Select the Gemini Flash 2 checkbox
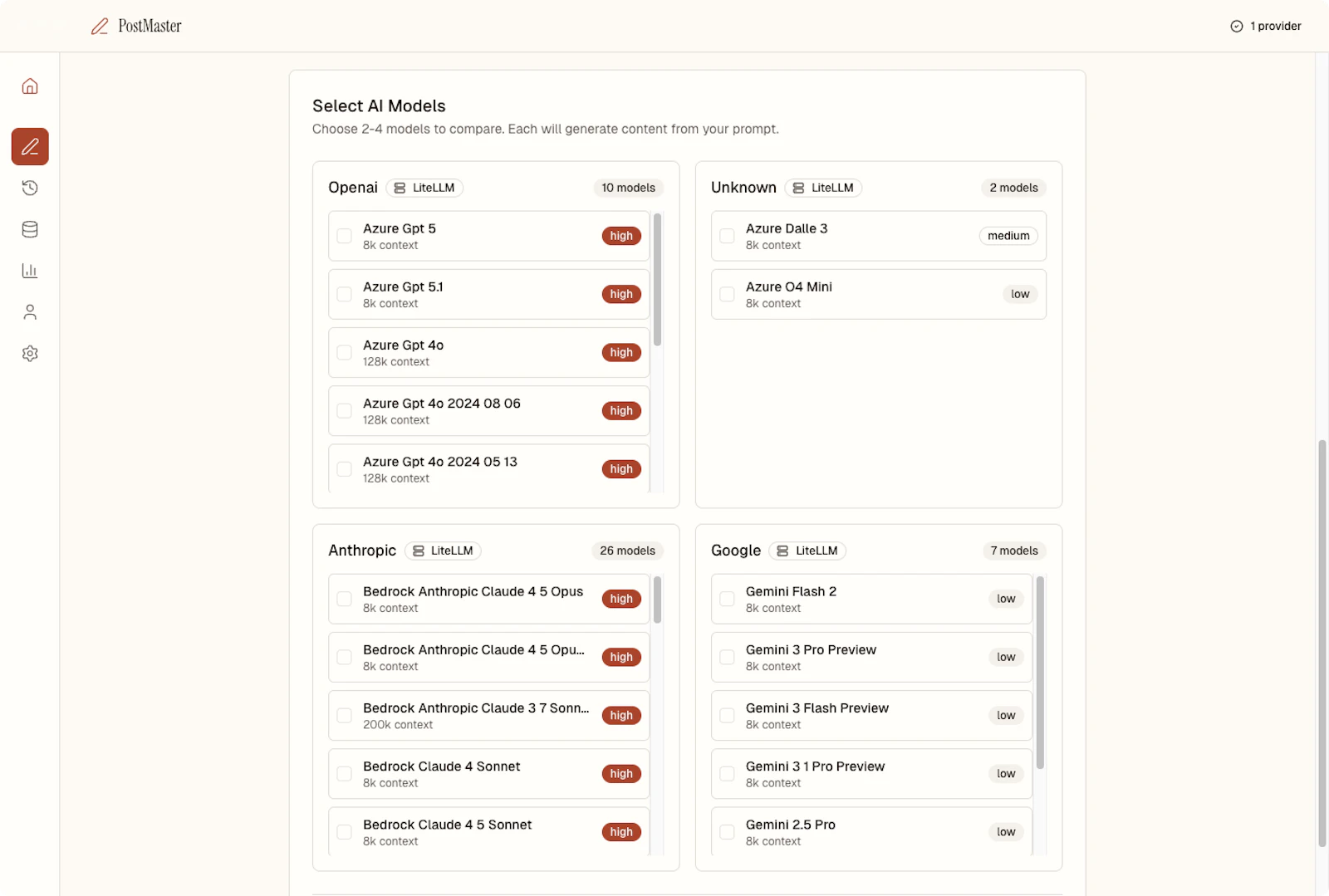 tap(727, 599)
